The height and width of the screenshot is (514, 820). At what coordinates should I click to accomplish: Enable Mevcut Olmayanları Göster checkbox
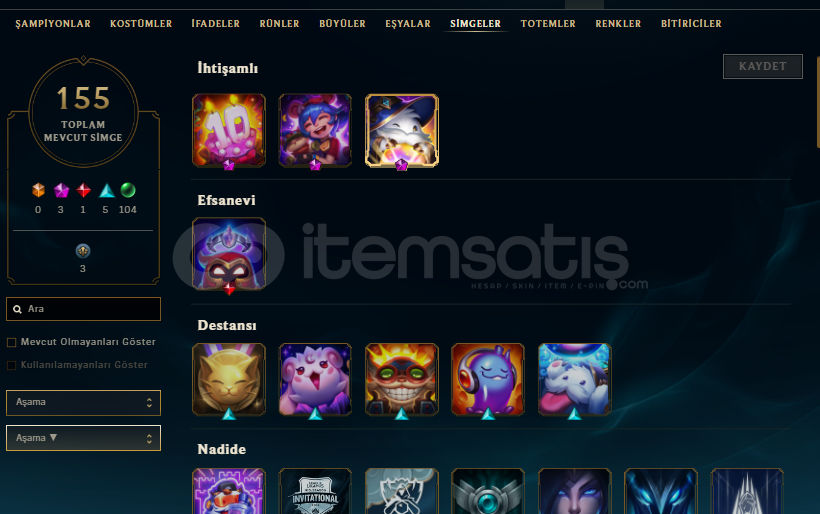[x=12, y=342]
